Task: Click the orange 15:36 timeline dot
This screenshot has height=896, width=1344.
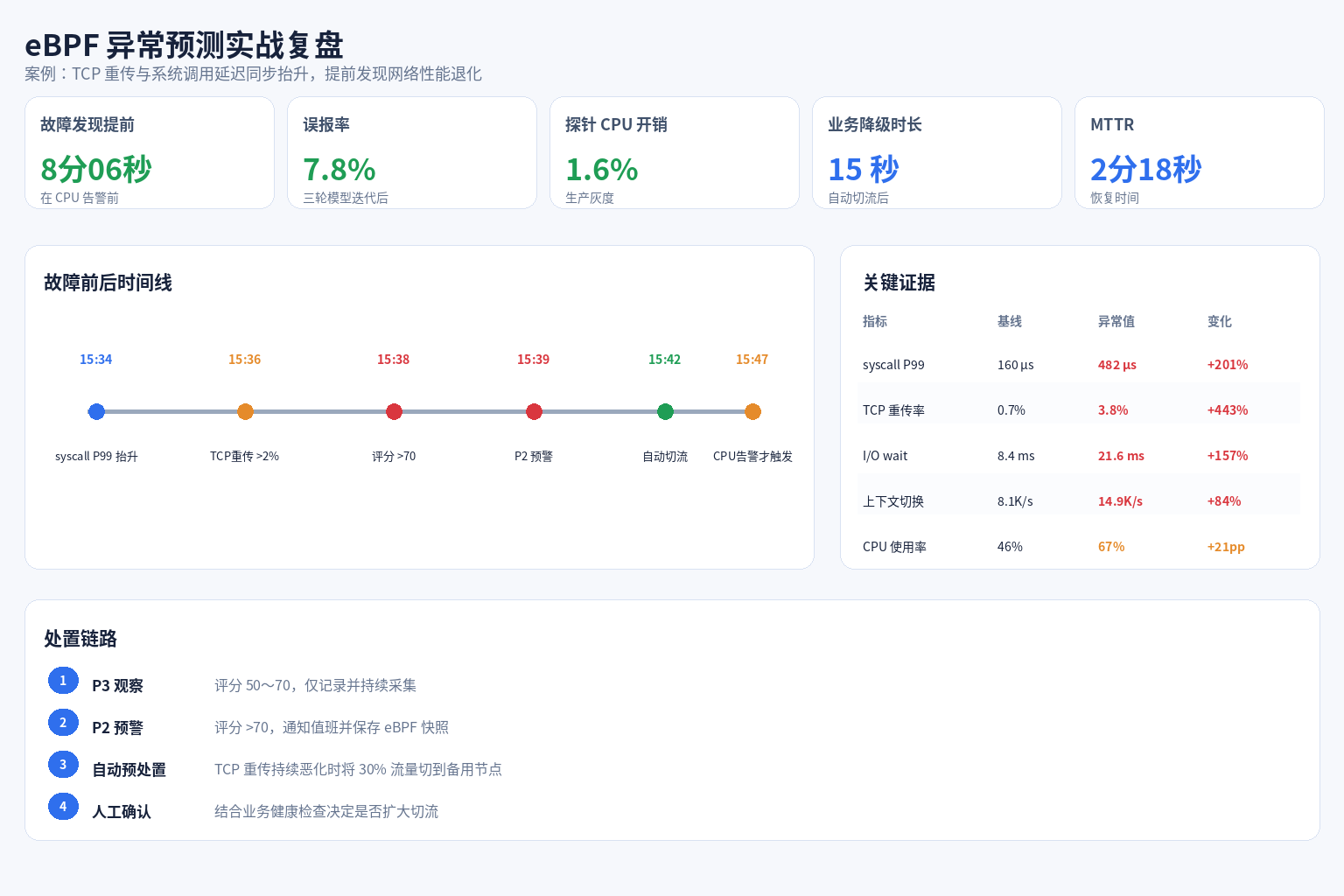Action: [245, 411]
